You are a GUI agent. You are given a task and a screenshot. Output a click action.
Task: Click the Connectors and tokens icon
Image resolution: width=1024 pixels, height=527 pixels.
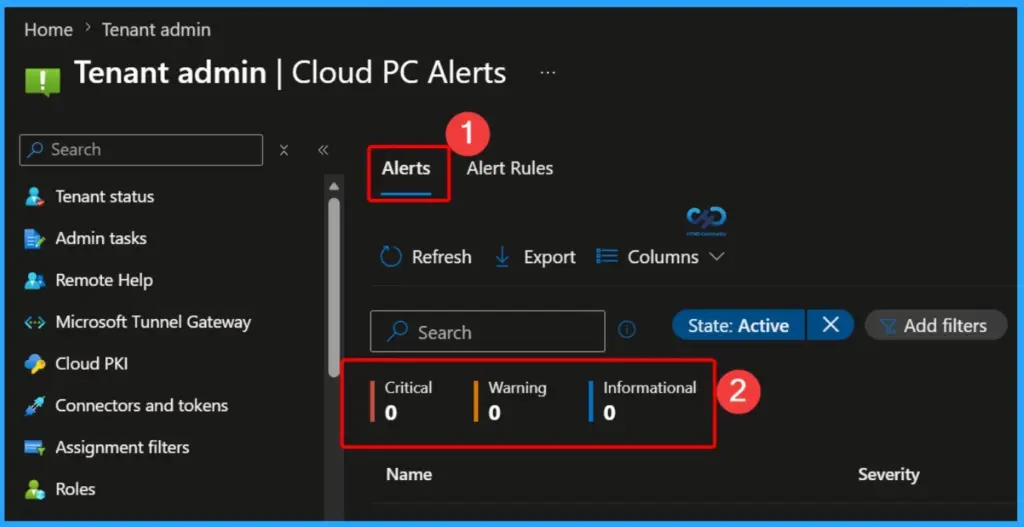coord(35,406)
